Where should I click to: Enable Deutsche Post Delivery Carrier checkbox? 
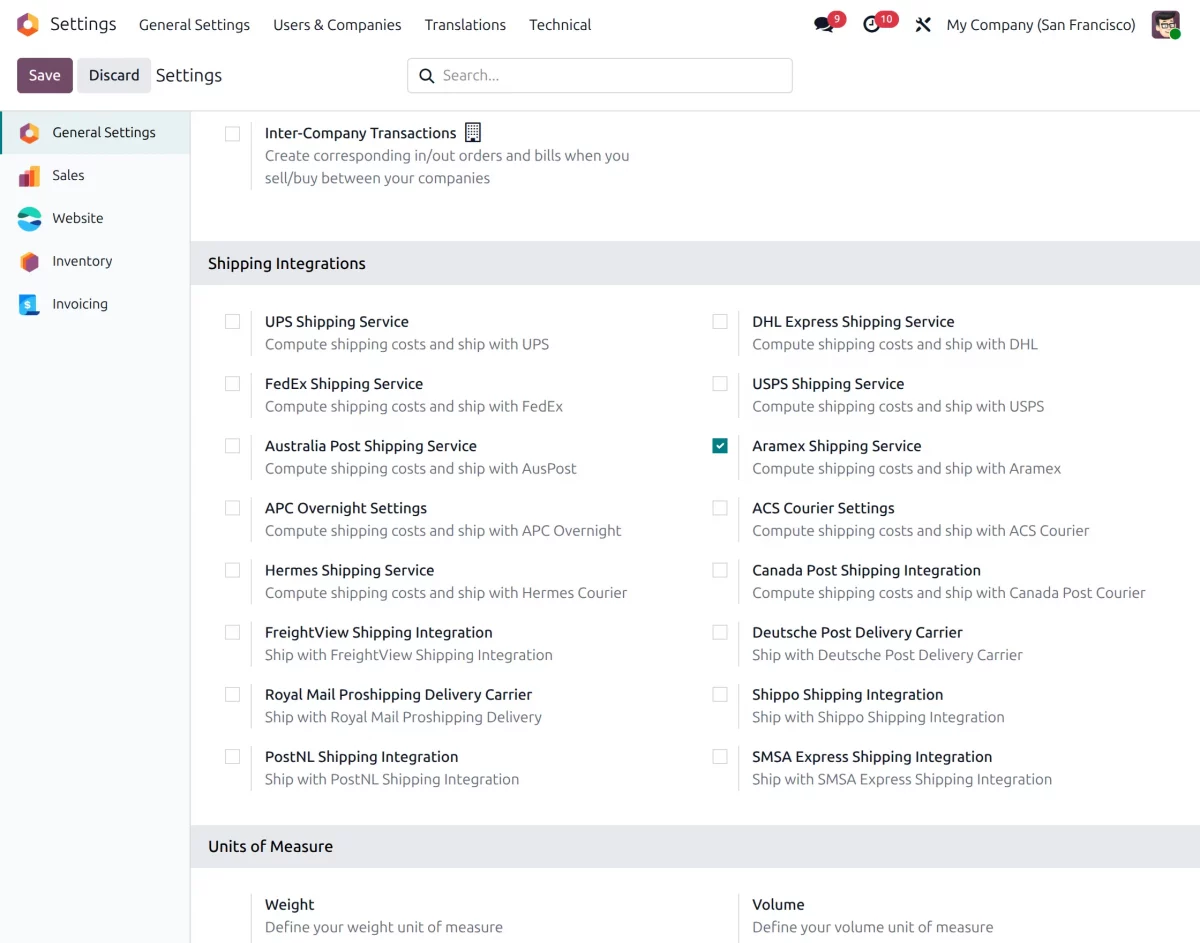coord(720,632)
